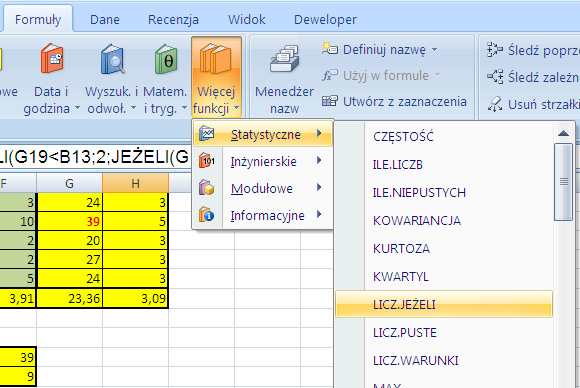Open the Inżynierskie submenu
The width and height of the screenshot is (580, 388).
(x=263, y=161)
